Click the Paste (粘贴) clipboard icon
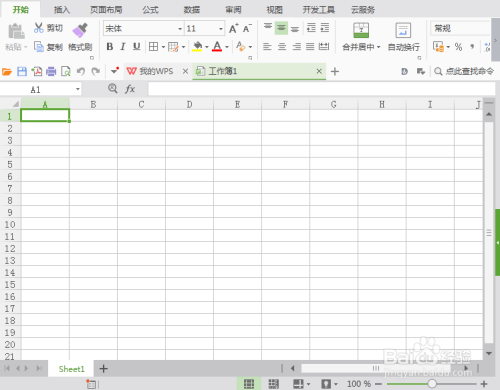 pyautogui.click(x=16, y=31)
